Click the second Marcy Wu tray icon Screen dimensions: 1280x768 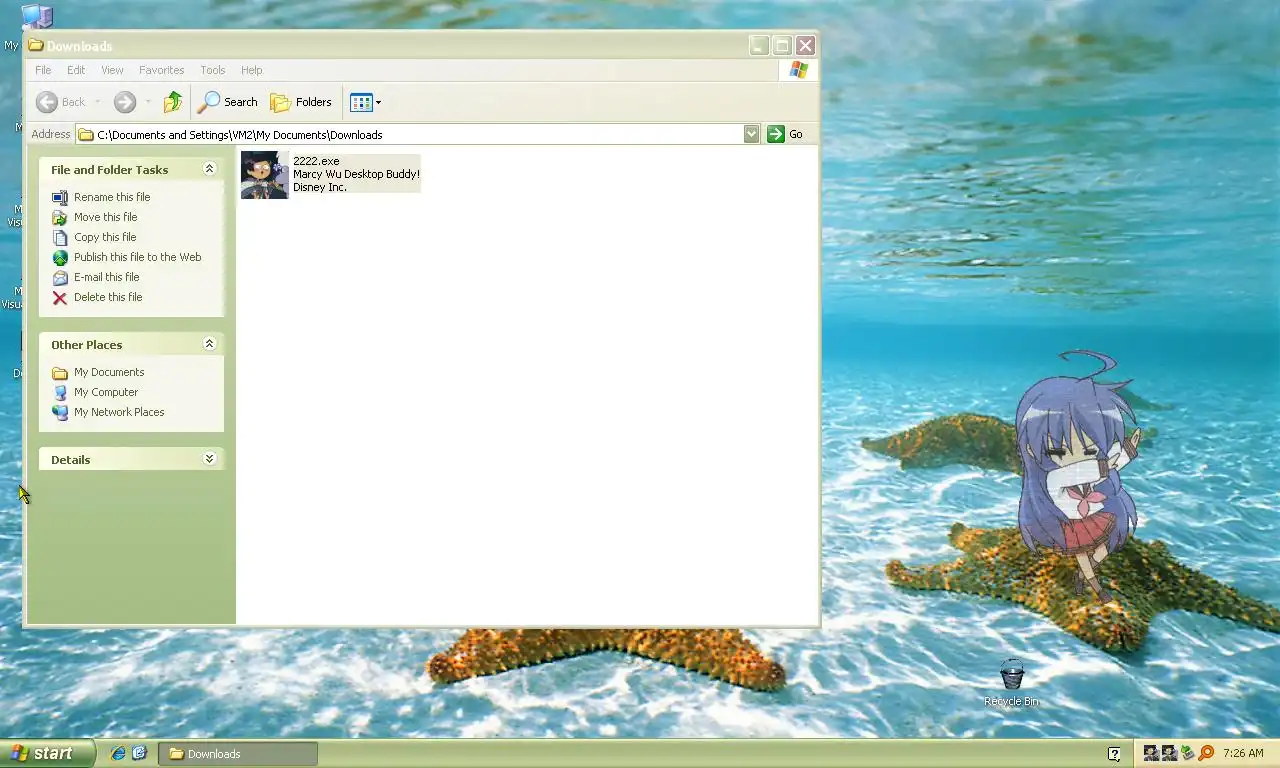(1169, 753)
